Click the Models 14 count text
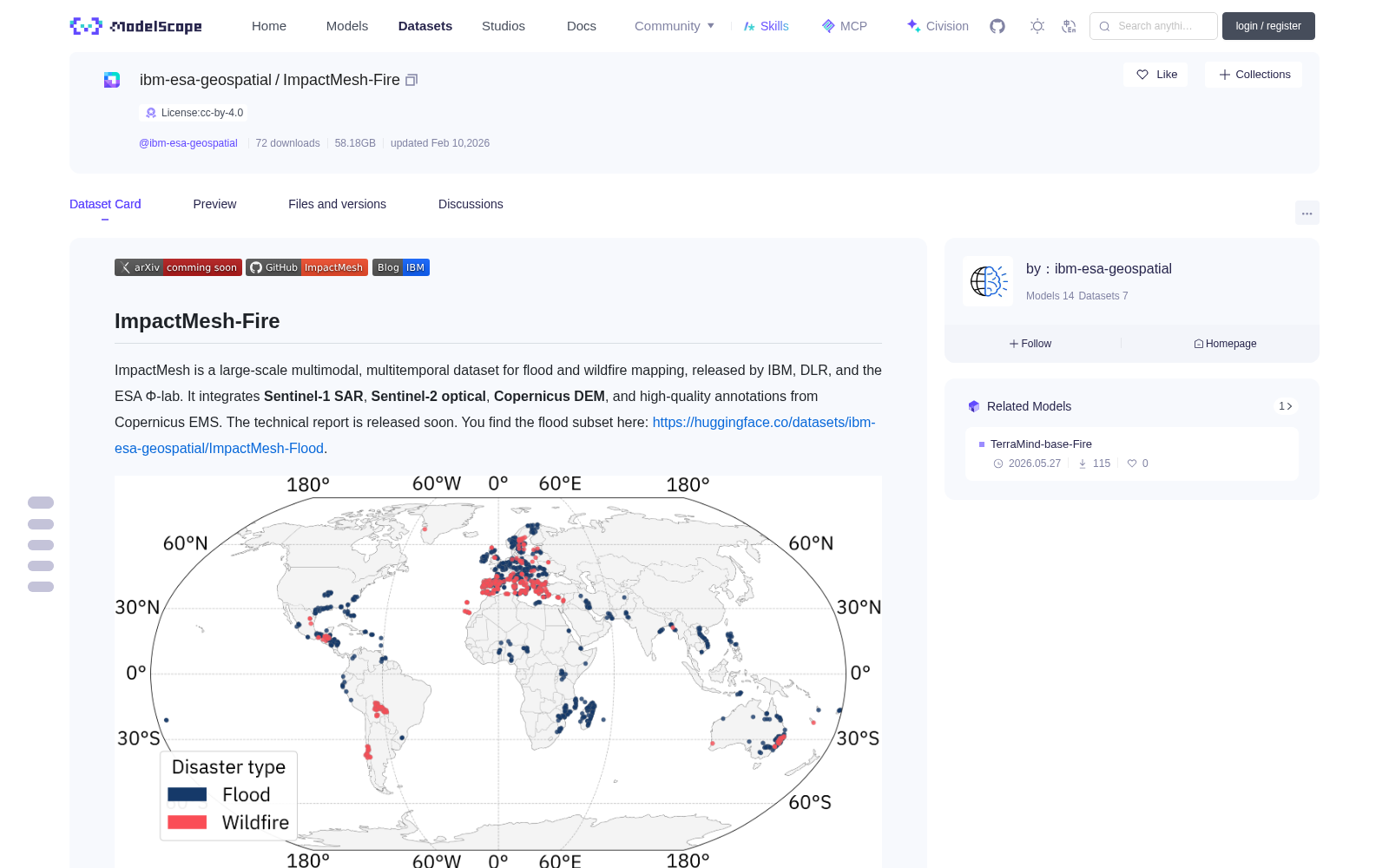This screenshot has height=868, width=1389. pyautogui.click(x=1050, y=296)
